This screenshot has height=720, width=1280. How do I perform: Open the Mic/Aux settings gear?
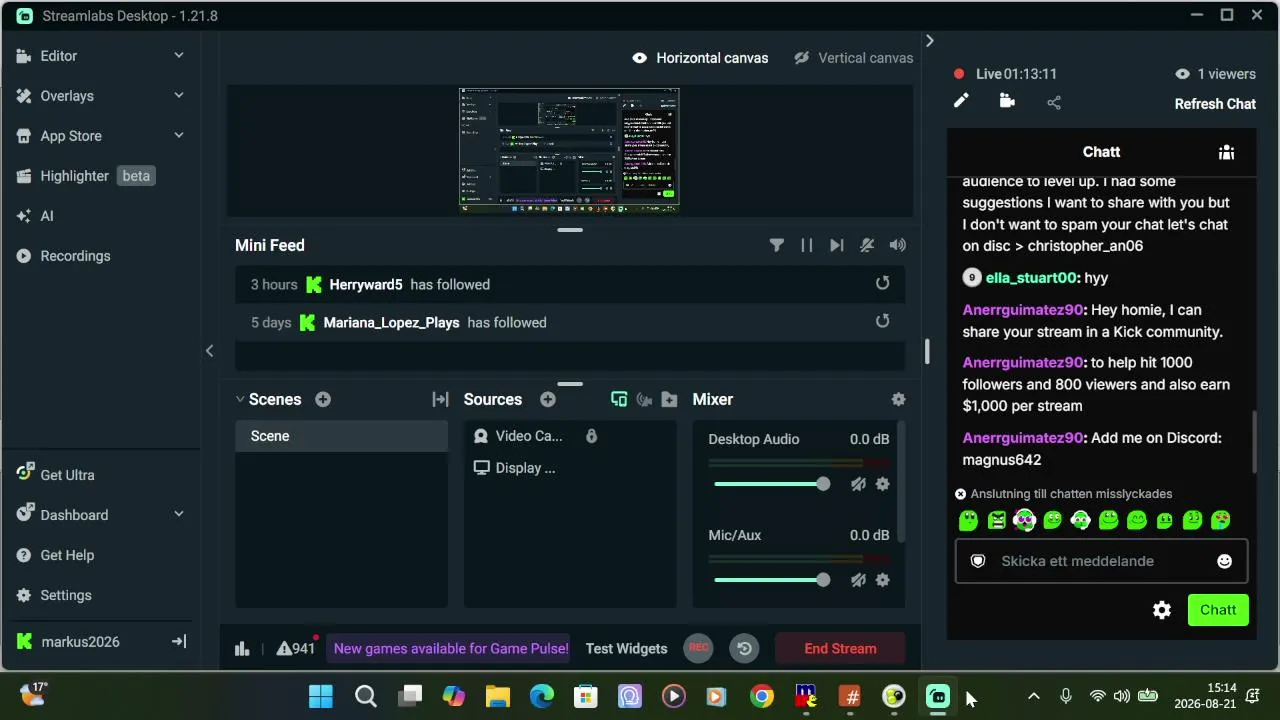coord(882,580)
